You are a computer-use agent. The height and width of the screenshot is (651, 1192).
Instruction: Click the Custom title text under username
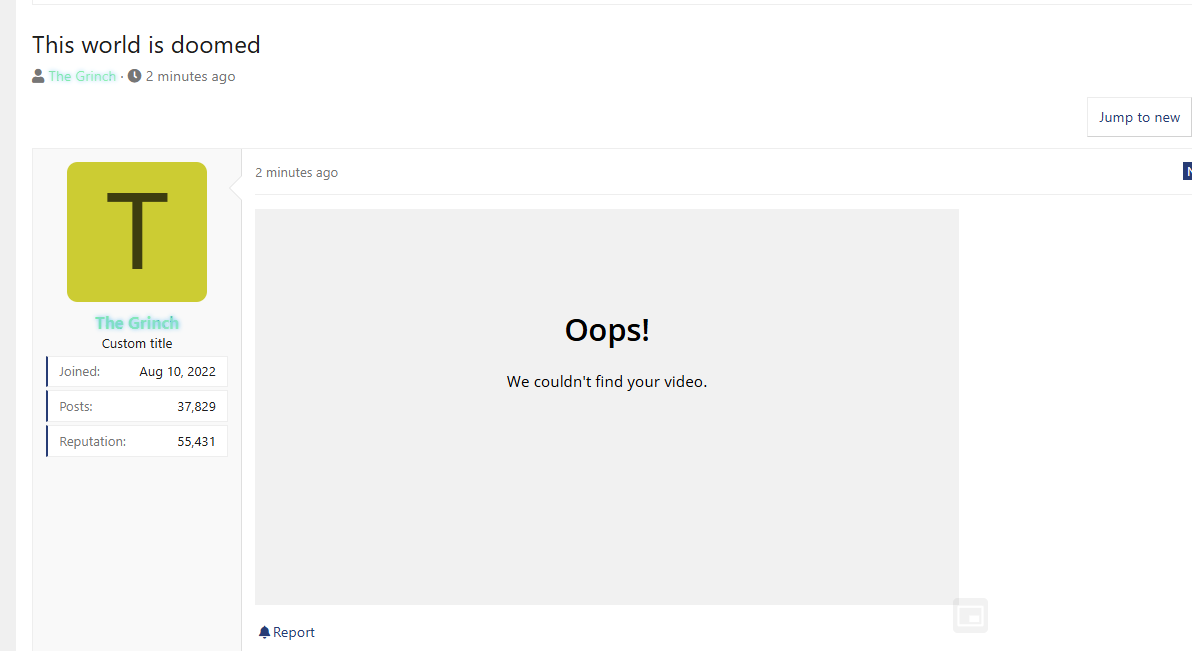[137, 343]
